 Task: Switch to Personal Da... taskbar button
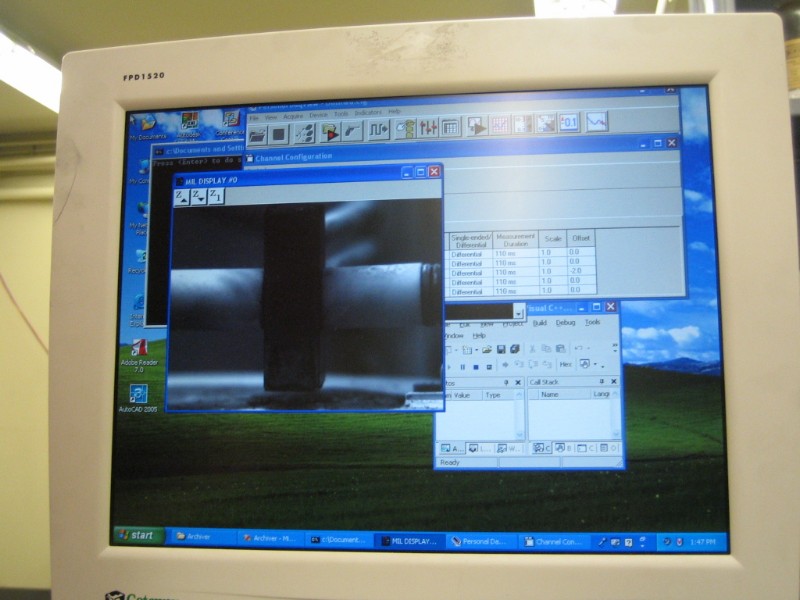(x=482, y=541)
